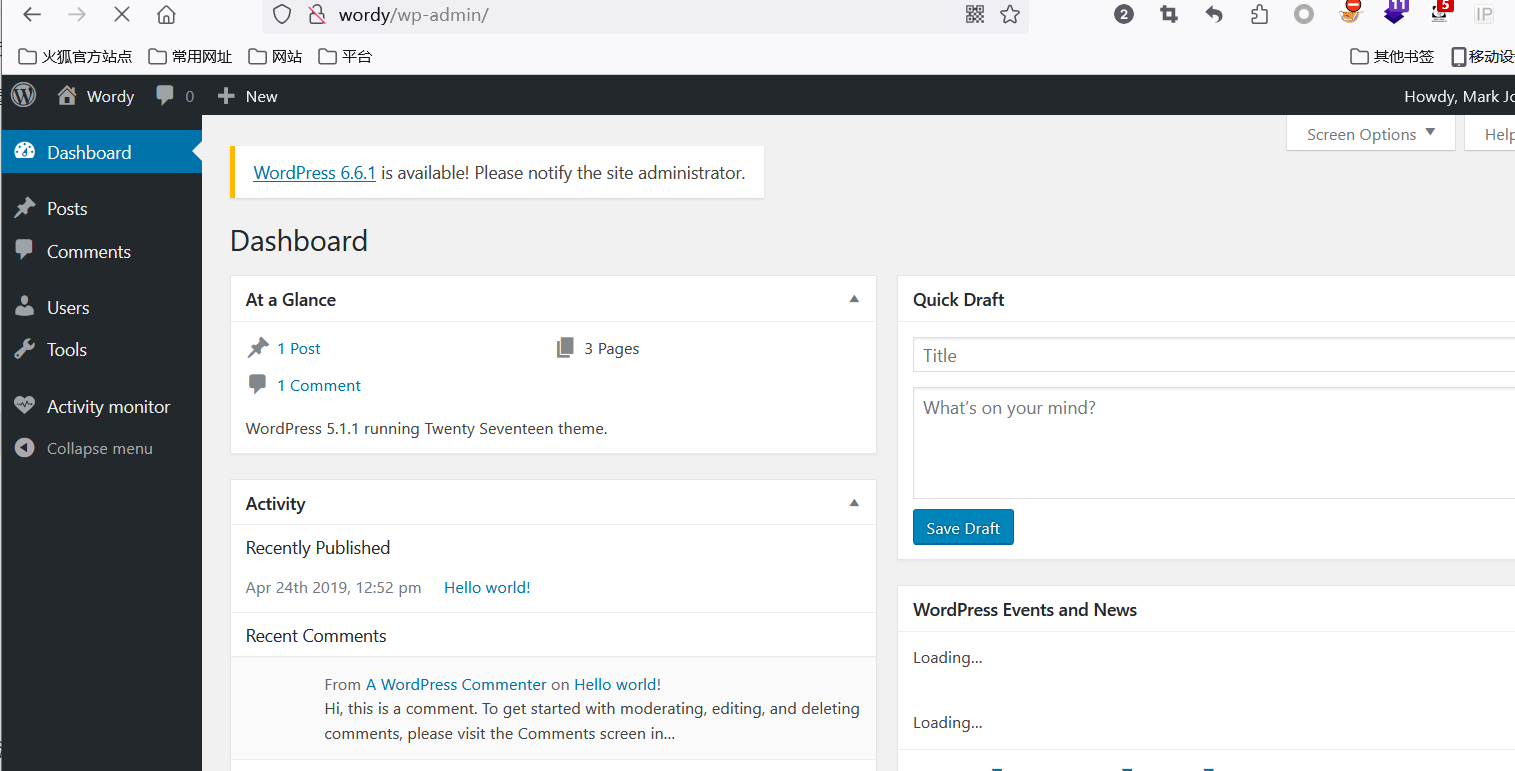
Task: Open the 常用网址 bookmarks folder
Action: click(x=190, y=56)
